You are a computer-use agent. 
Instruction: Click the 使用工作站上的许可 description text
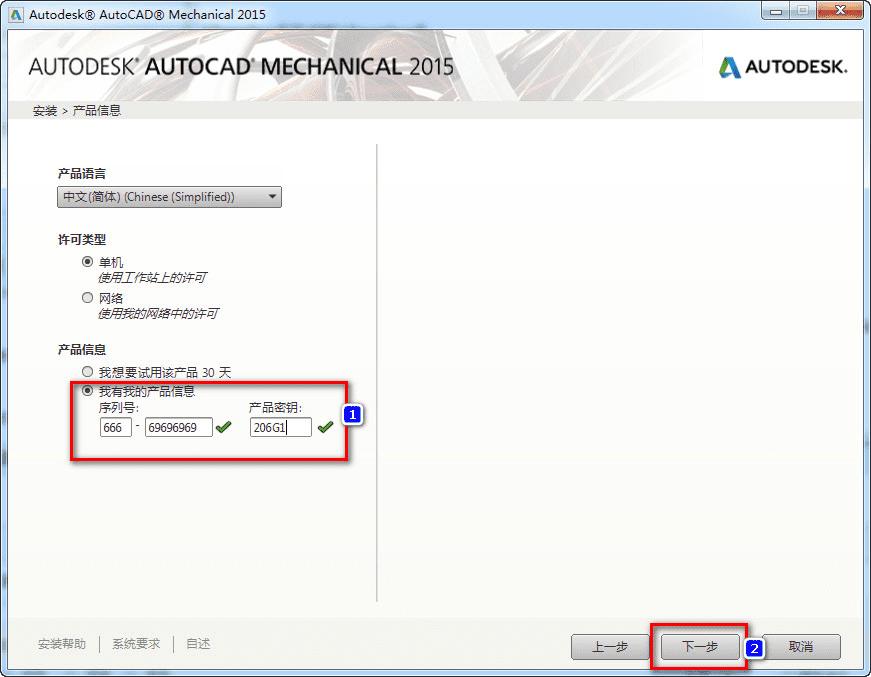click(x=152, y=278)
